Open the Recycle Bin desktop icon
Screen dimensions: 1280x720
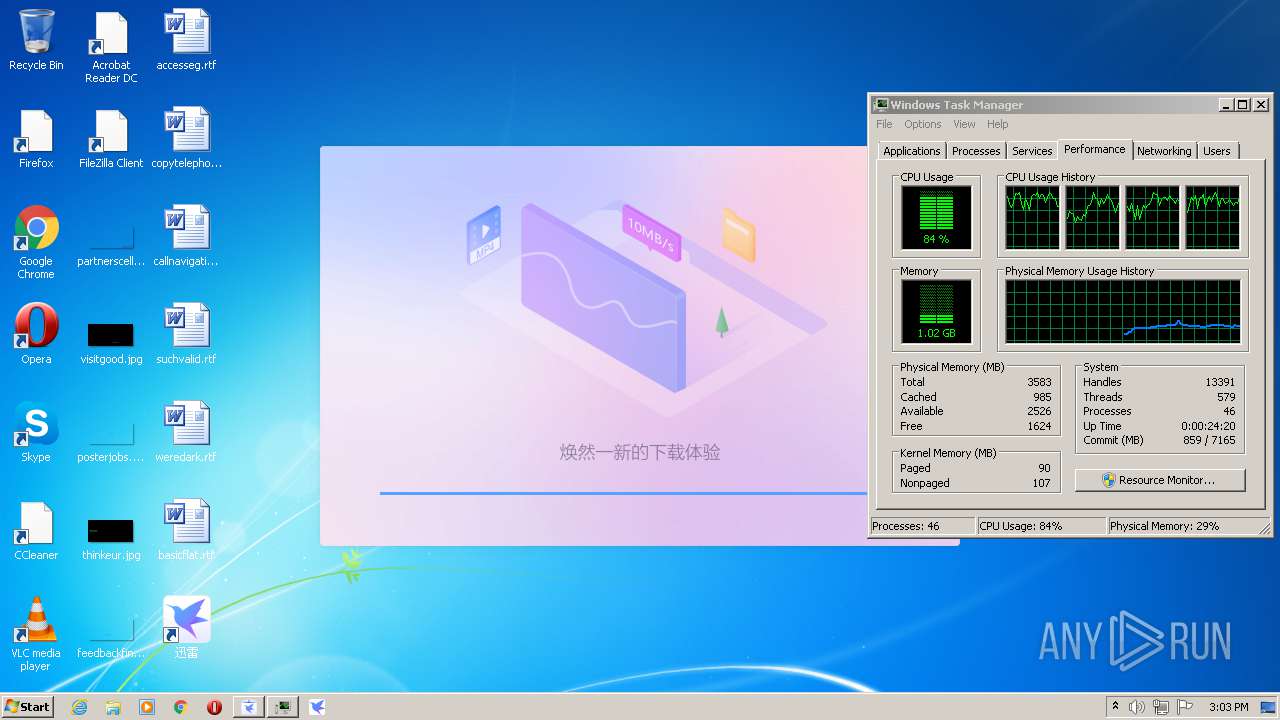pyautogui.click(x=36, y=41)
